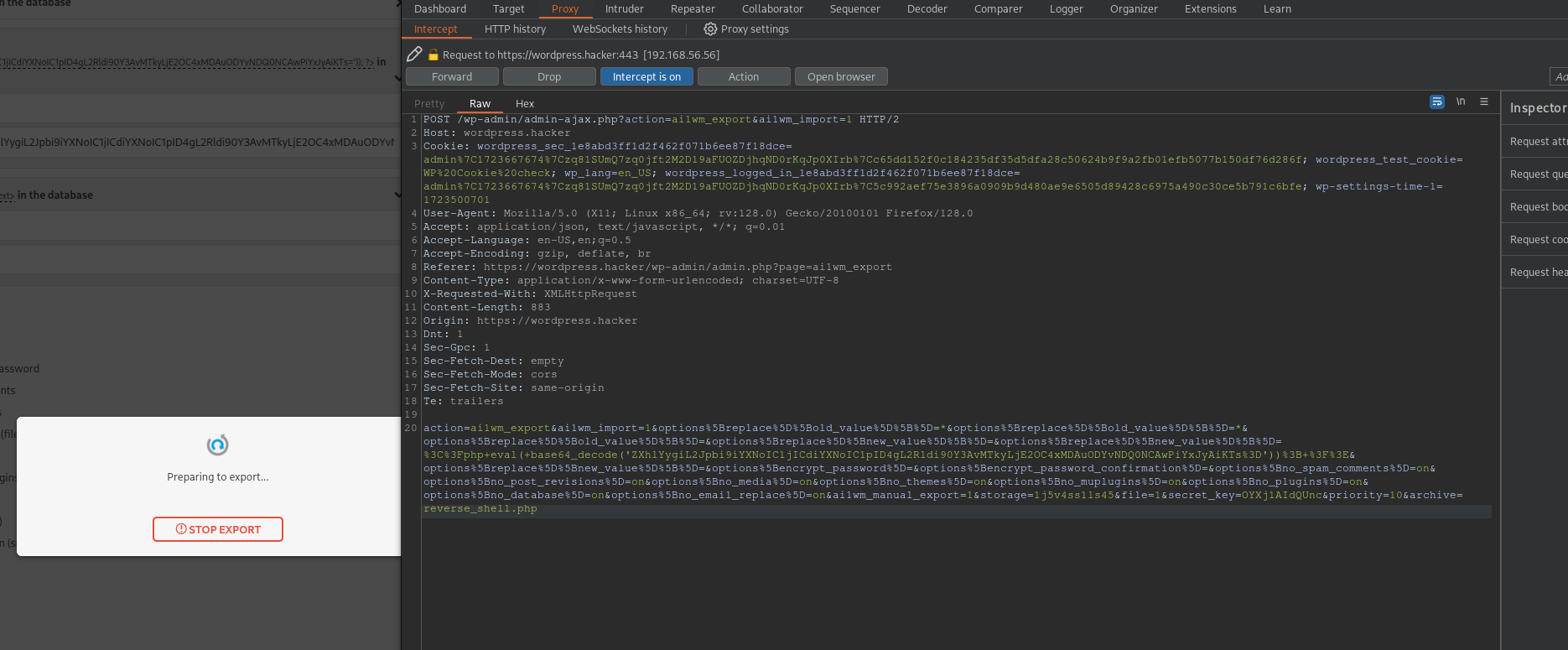
Task: Open the Intruder tab
Action: (x=625, y=9)
